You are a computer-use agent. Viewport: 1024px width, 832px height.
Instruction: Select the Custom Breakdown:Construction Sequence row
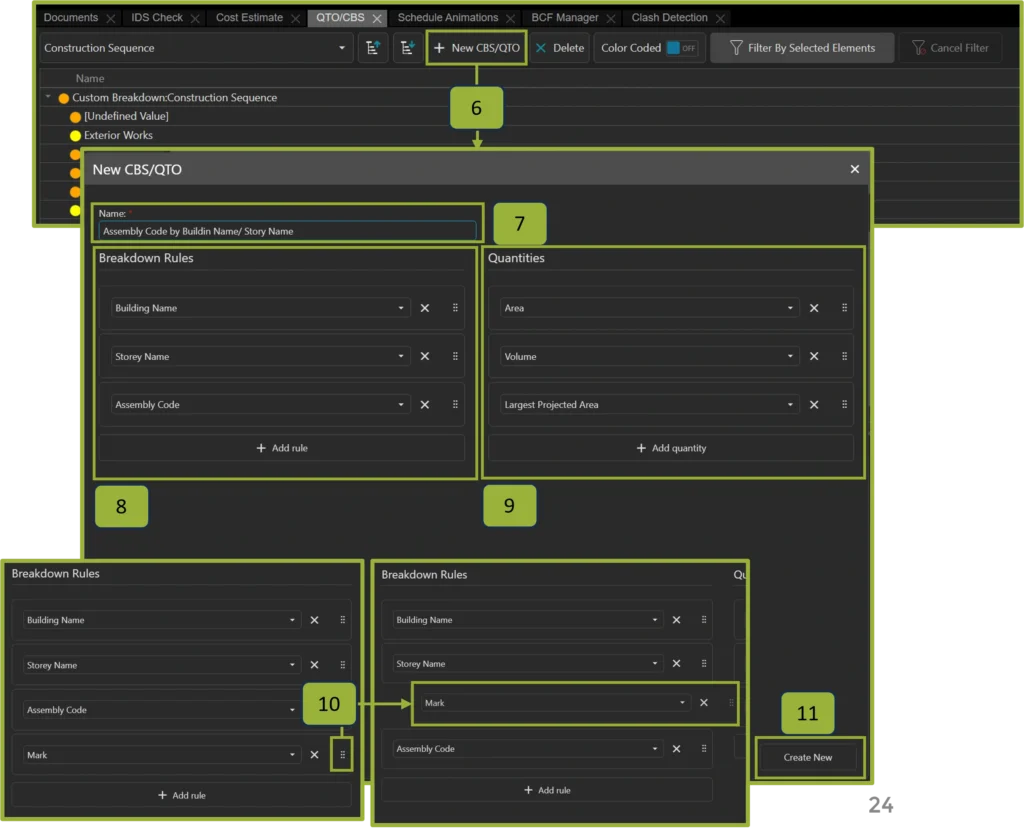pos(174,97)
